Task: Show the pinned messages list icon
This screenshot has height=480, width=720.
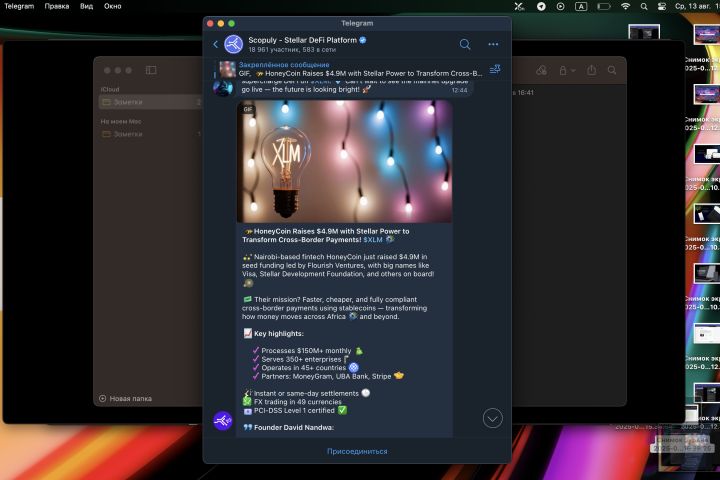Action: (495, 69)
